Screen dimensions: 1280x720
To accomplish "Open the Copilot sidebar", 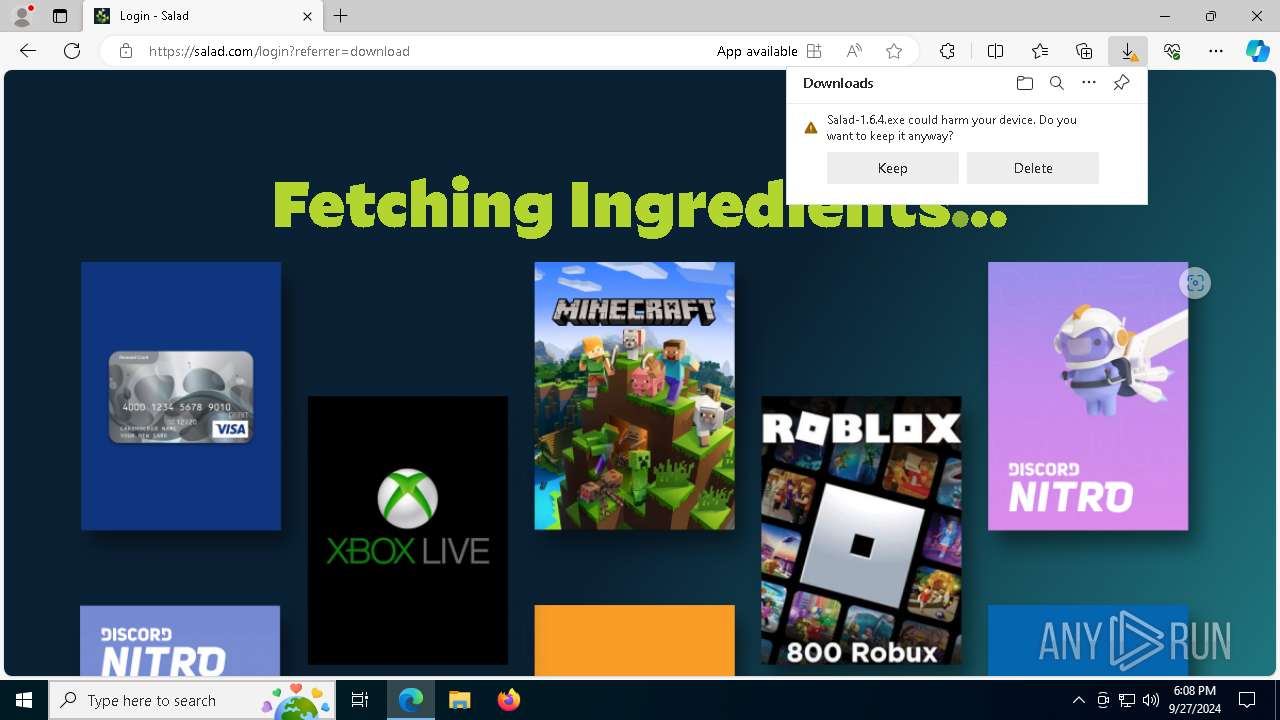I will coord(1257,51).
